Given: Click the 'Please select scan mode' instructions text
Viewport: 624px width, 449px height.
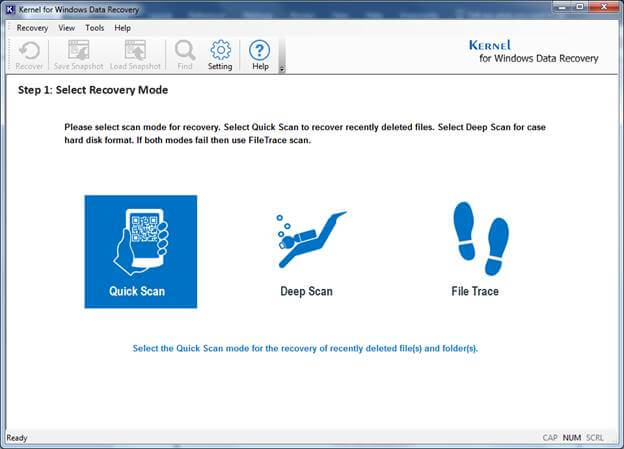Looking at the screenshot, I should pyautogui.click(x=305, y=134).
